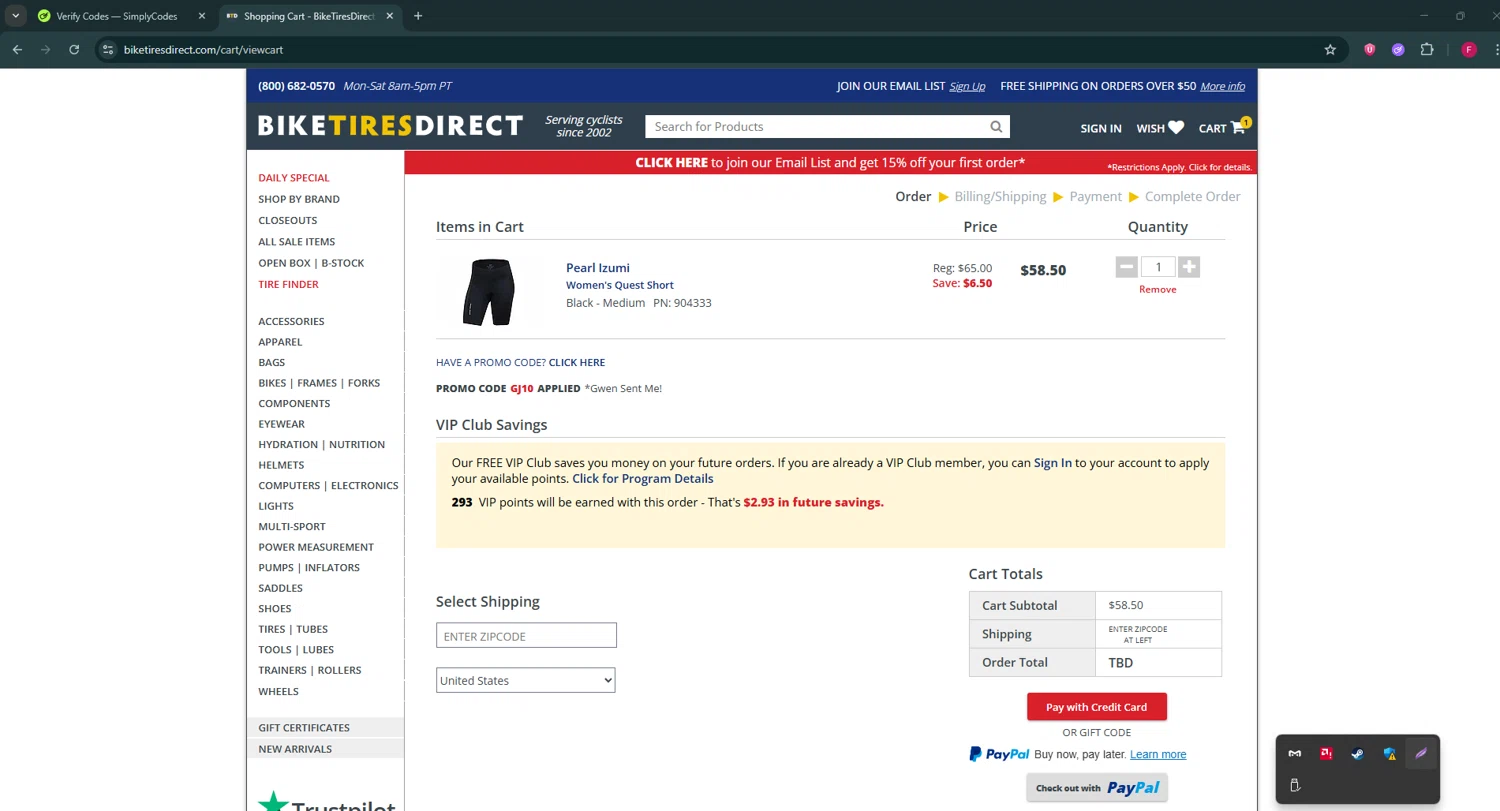Open HELMETS category
This screenshot has width=1500, height=811.
click(281, 465)
